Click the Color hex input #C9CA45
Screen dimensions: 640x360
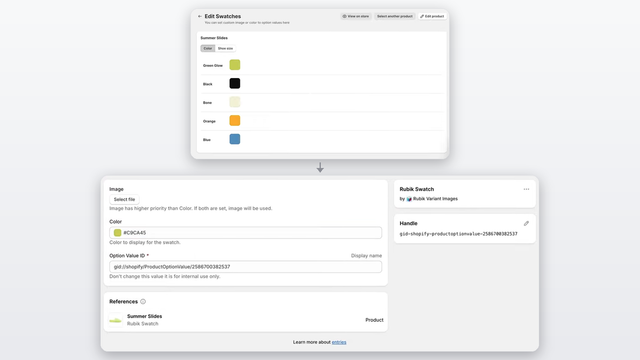[245, 233]
